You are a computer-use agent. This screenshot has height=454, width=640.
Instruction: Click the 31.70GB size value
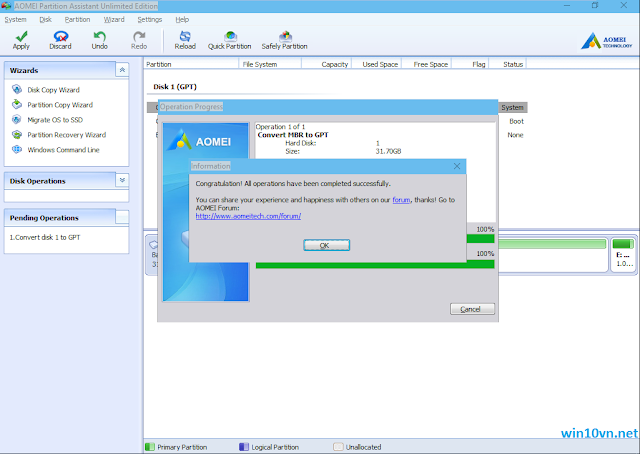click(388, 151)
